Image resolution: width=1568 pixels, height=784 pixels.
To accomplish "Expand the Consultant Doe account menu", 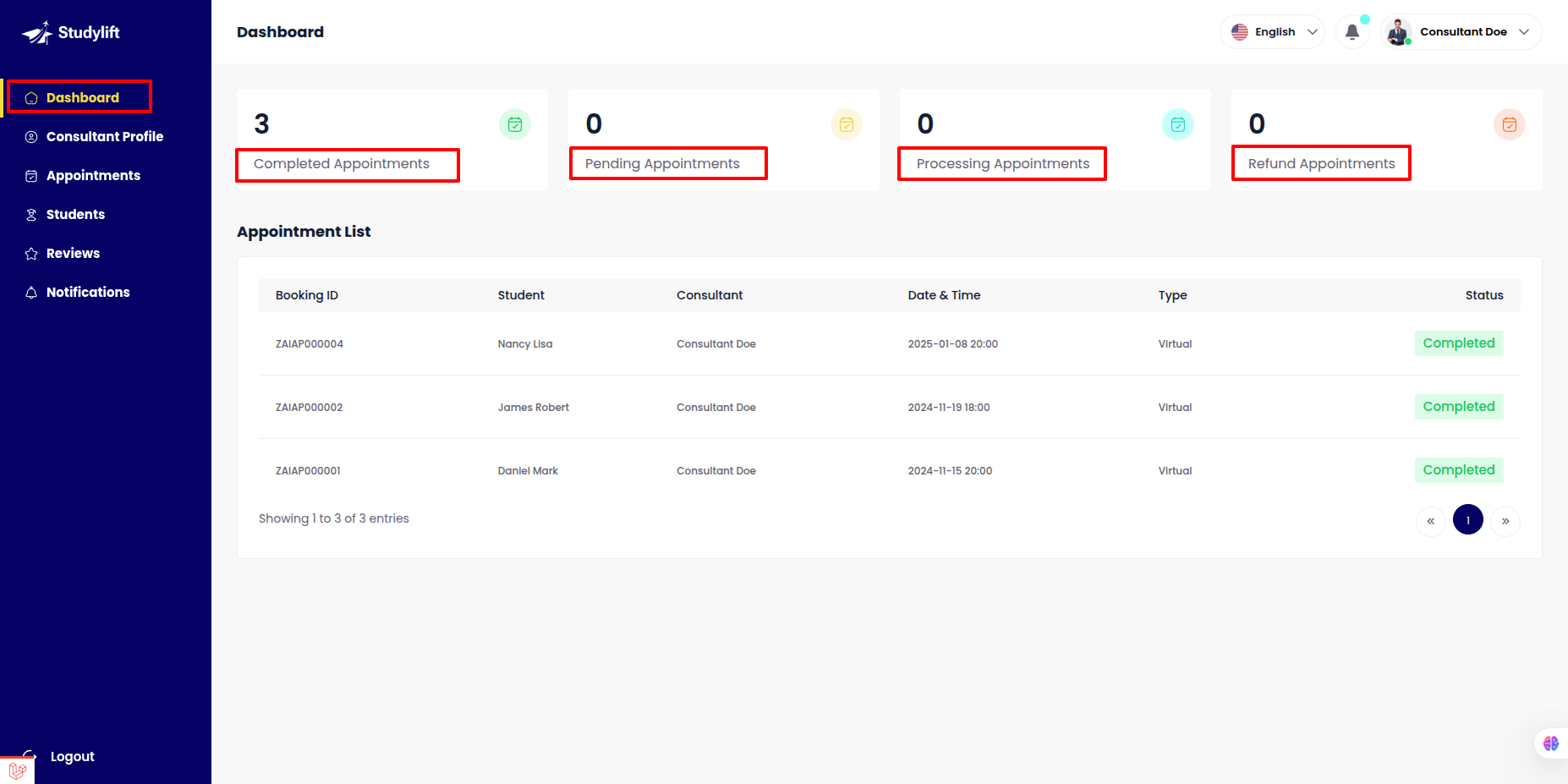I will pos(1461,32).
